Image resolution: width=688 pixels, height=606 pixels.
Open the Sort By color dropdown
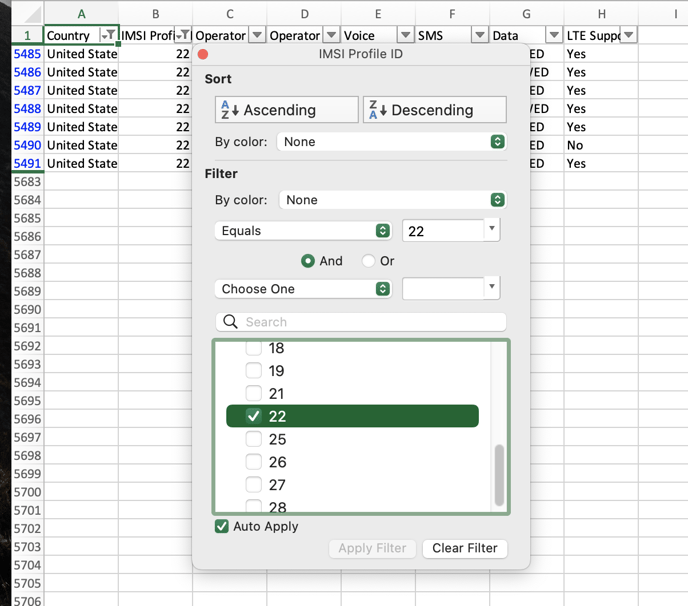tap(392, 142)
